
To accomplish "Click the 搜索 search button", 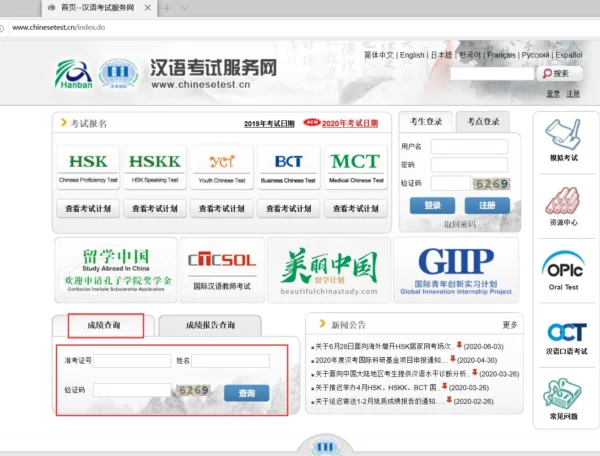I will [x=559, y=73].
